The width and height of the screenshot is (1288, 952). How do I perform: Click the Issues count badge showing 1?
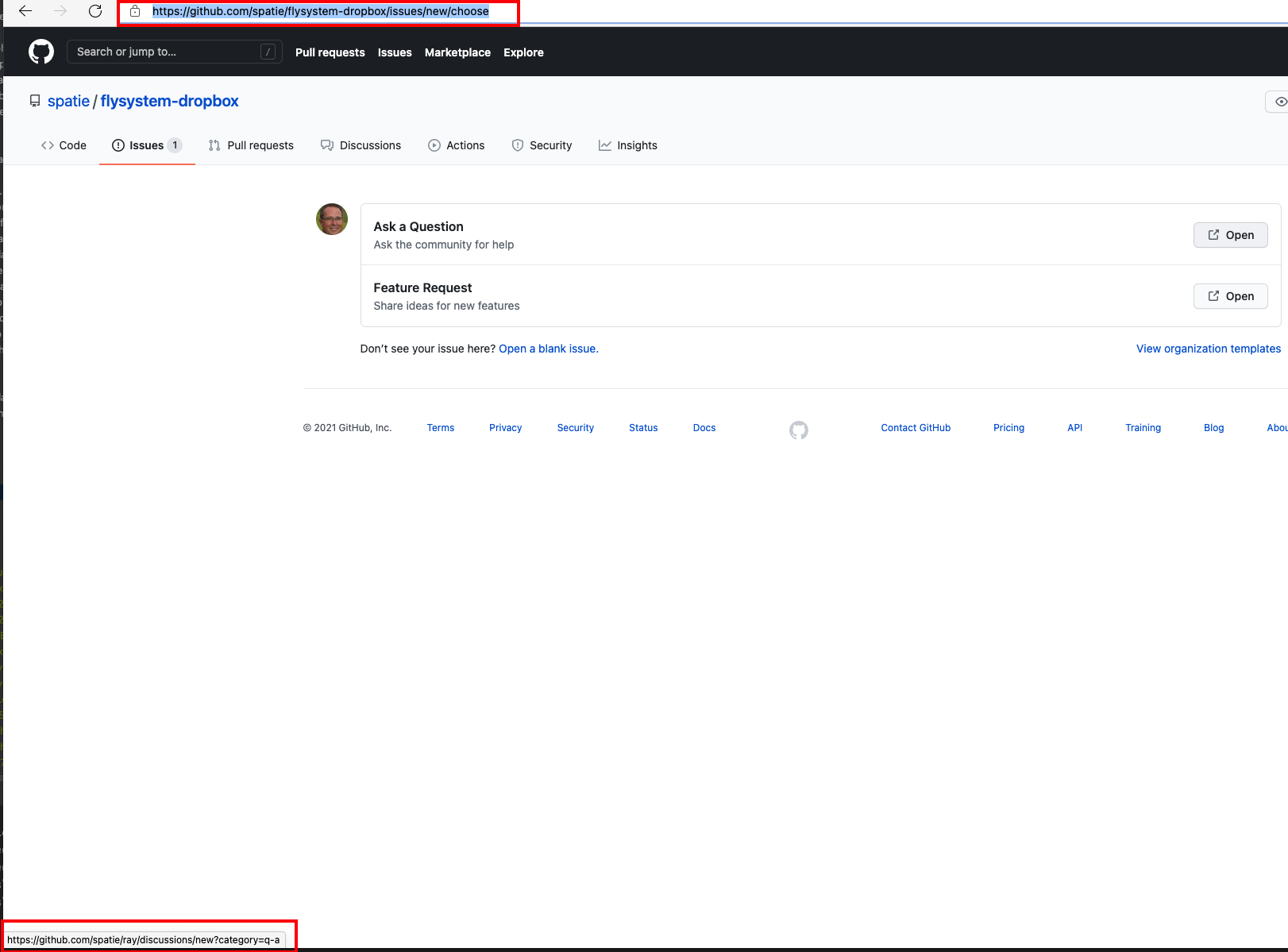point(175,145)
